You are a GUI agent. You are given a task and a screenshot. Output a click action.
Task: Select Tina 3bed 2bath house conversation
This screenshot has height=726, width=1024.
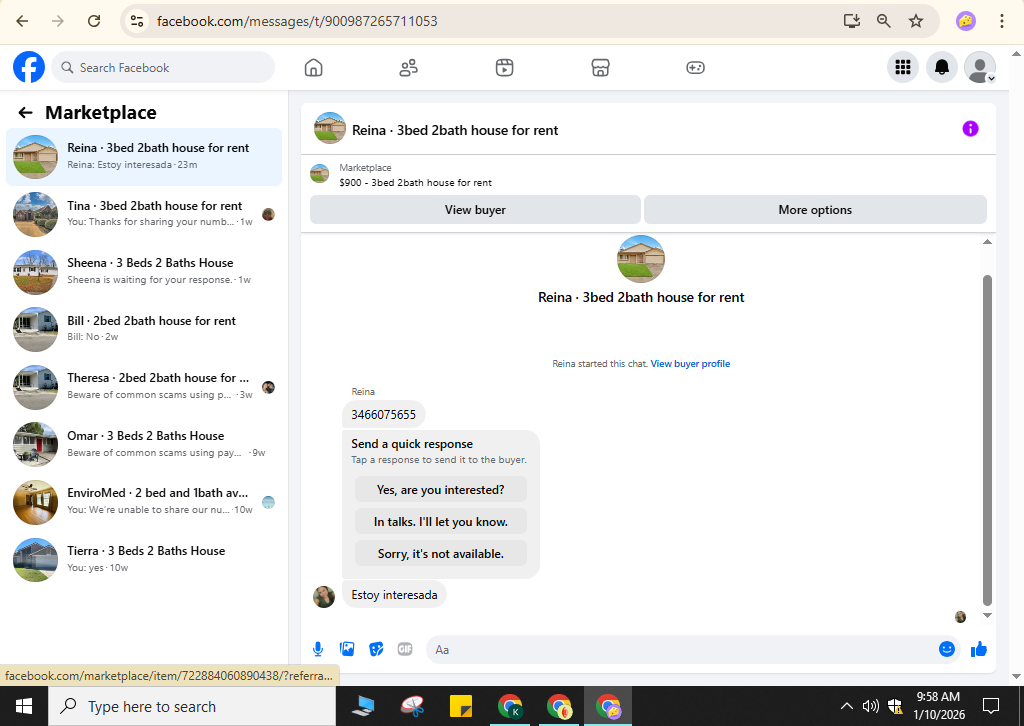click(144, 214)
